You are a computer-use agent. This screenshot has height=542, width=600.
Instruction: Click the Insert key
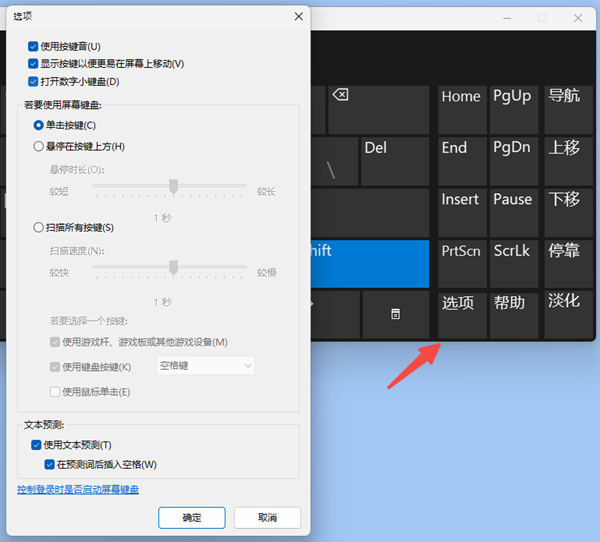point(462,212)
